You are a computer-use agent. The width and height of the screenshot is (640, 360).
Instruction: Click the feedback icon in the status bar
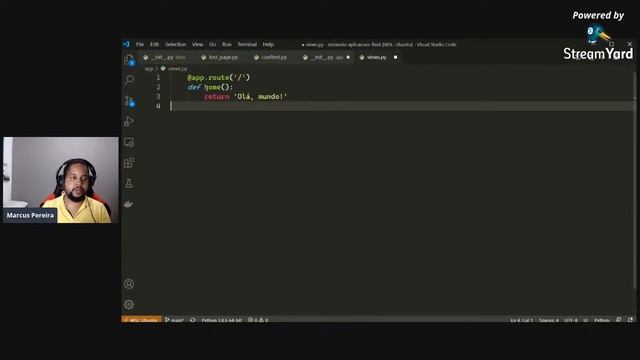619,320
